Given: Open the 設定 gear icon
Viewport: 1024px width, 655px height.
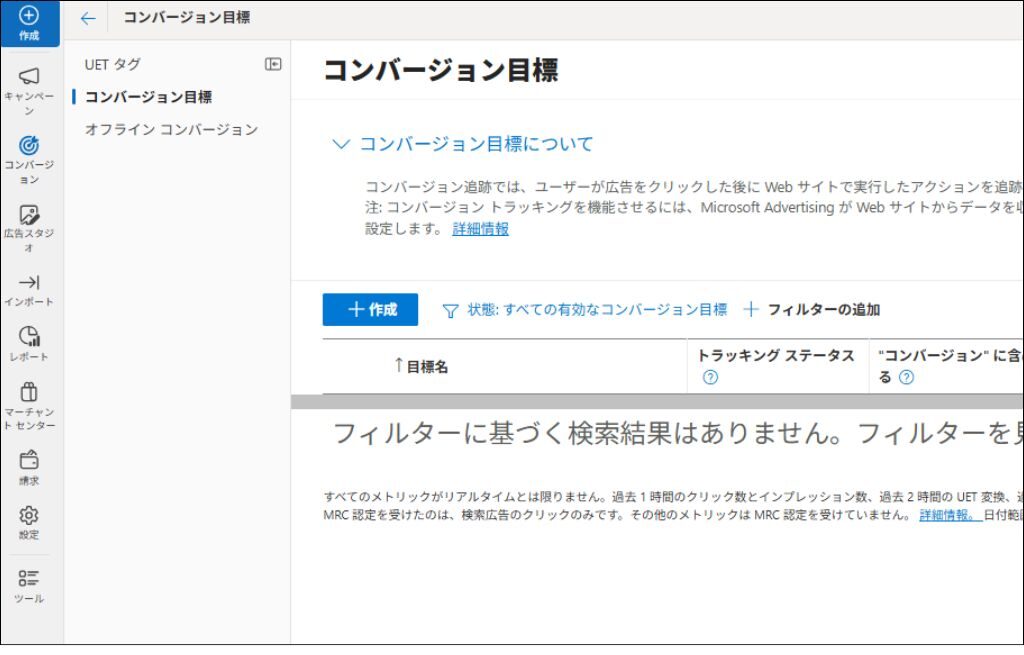Looking at the screenshot, I should pyautogui.click(x=29, y=515).
